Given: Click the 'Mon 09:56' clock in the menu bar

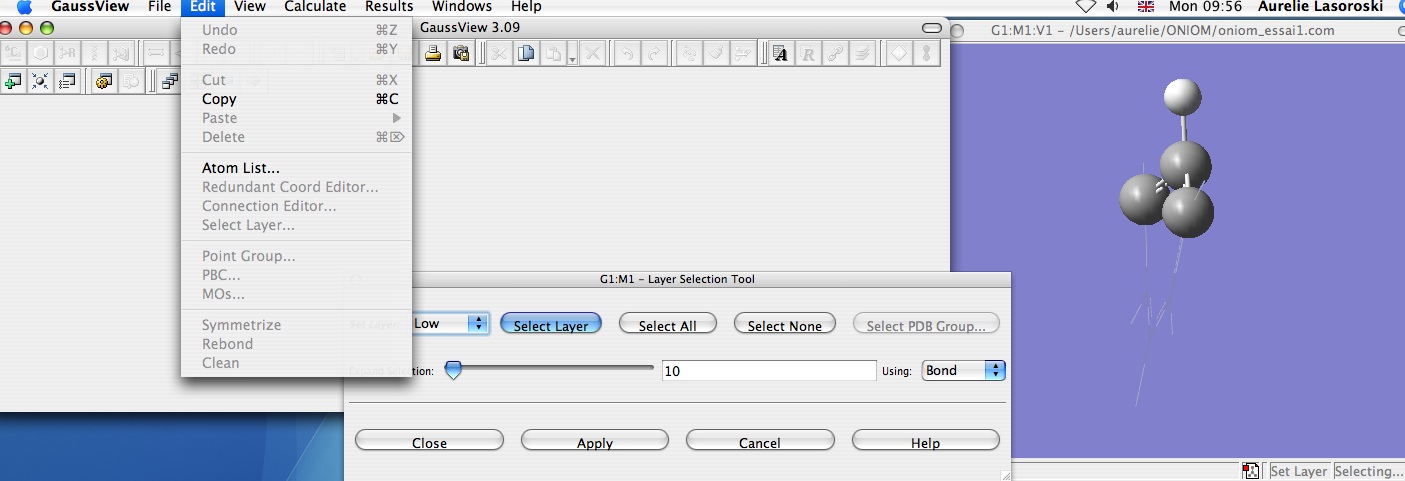Looking at the screenshot, I should [1205, 6].
